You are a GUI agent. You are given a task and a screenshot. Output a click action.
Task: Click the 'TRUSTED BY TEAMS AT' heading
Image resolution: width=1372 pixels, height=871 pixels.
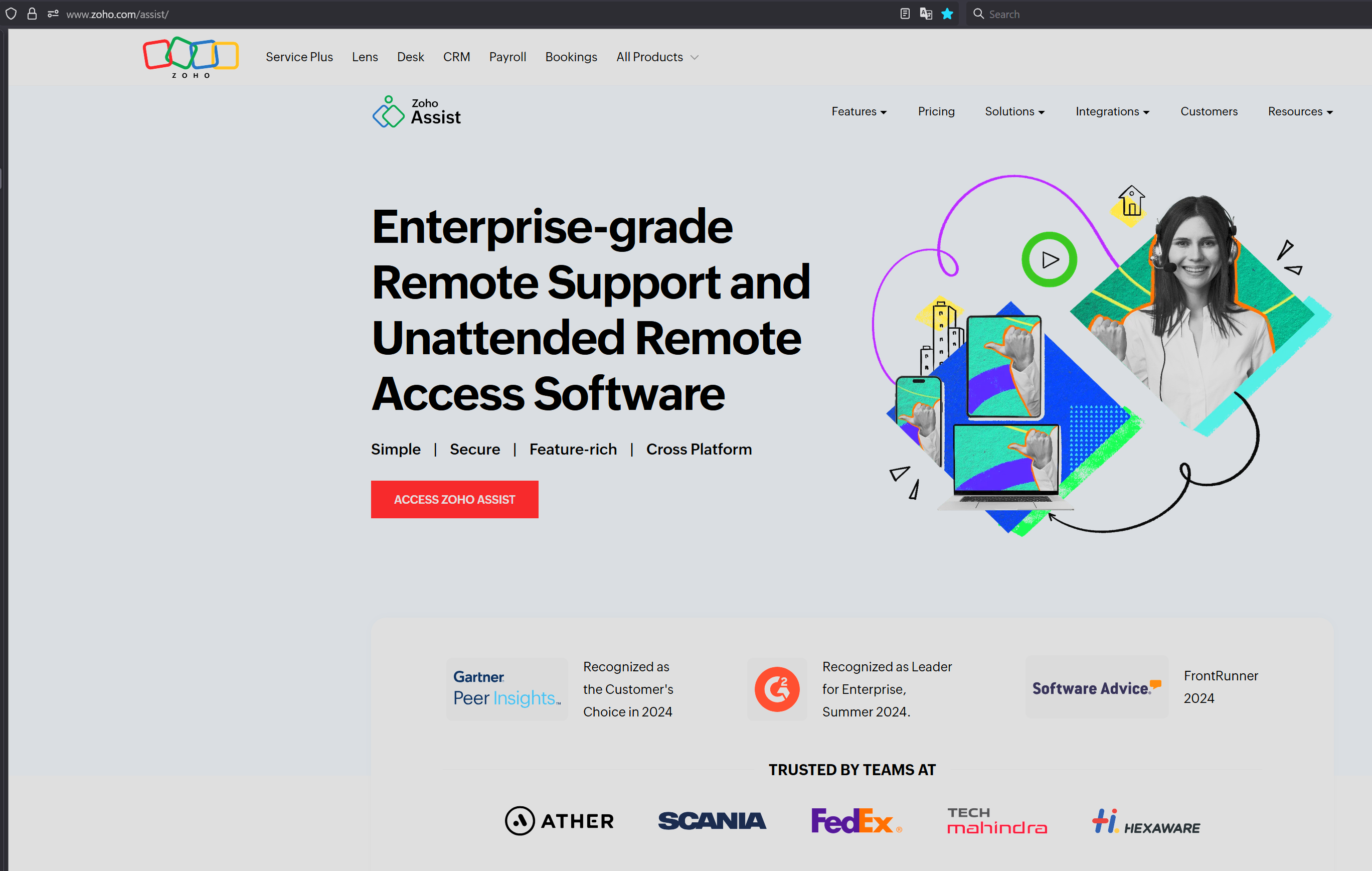pos(852,770)
